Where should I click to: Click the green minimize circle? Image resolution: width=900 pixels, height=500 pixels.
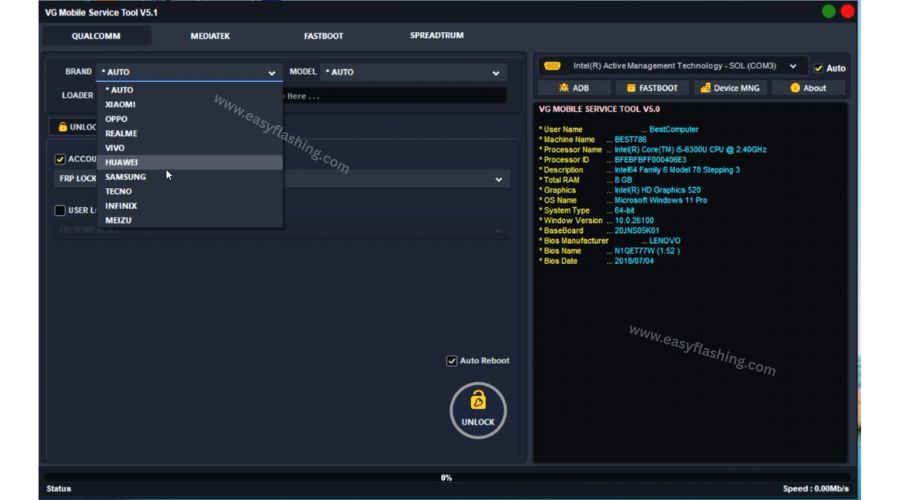[828, 11]
